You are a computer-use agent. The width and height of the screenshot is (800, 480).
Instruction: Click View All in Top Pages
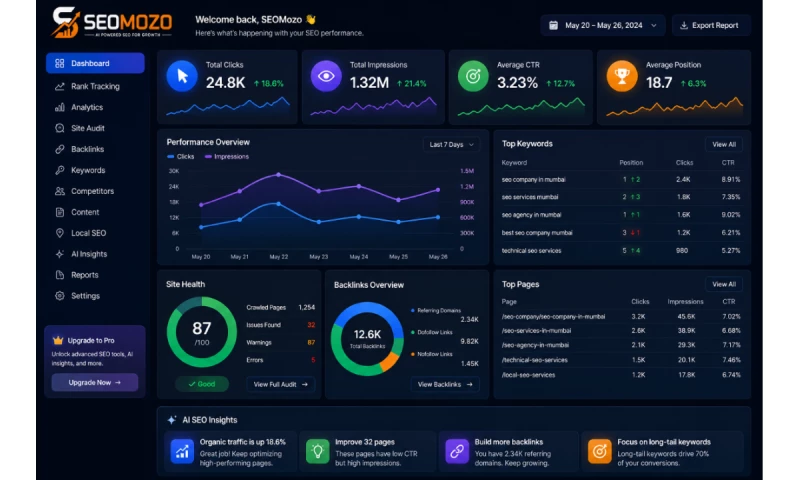click(723, 284)
